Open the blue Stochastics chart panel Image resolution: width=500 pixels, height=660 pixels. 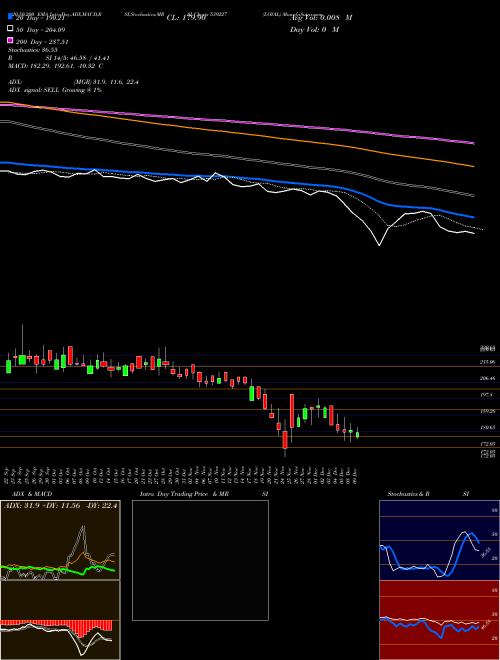439,540
